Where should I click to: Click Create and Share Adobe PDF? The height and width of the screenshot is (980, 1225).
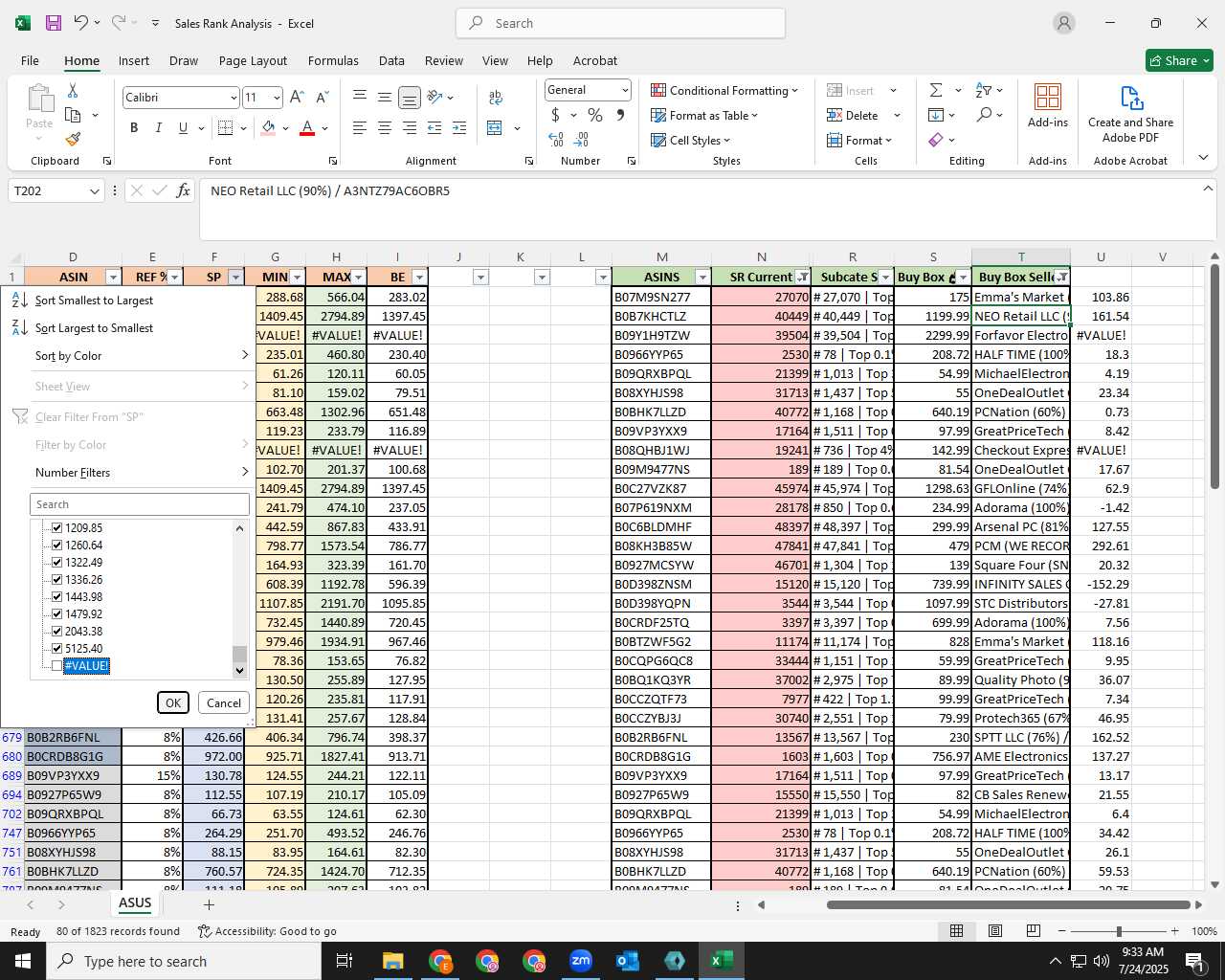1130,113
